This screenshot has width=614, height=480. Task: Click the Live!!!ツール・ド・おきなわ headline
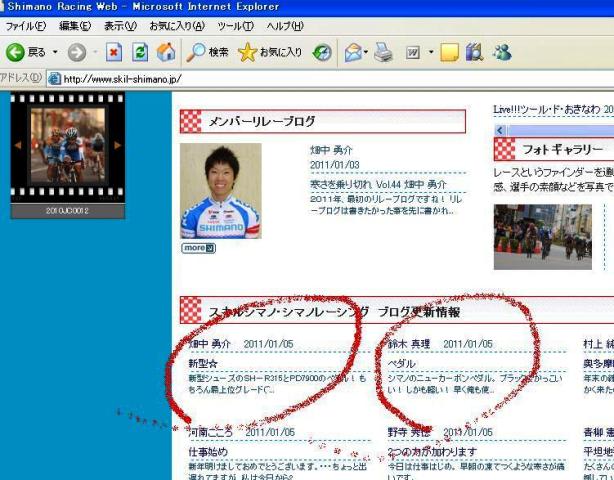554,109
